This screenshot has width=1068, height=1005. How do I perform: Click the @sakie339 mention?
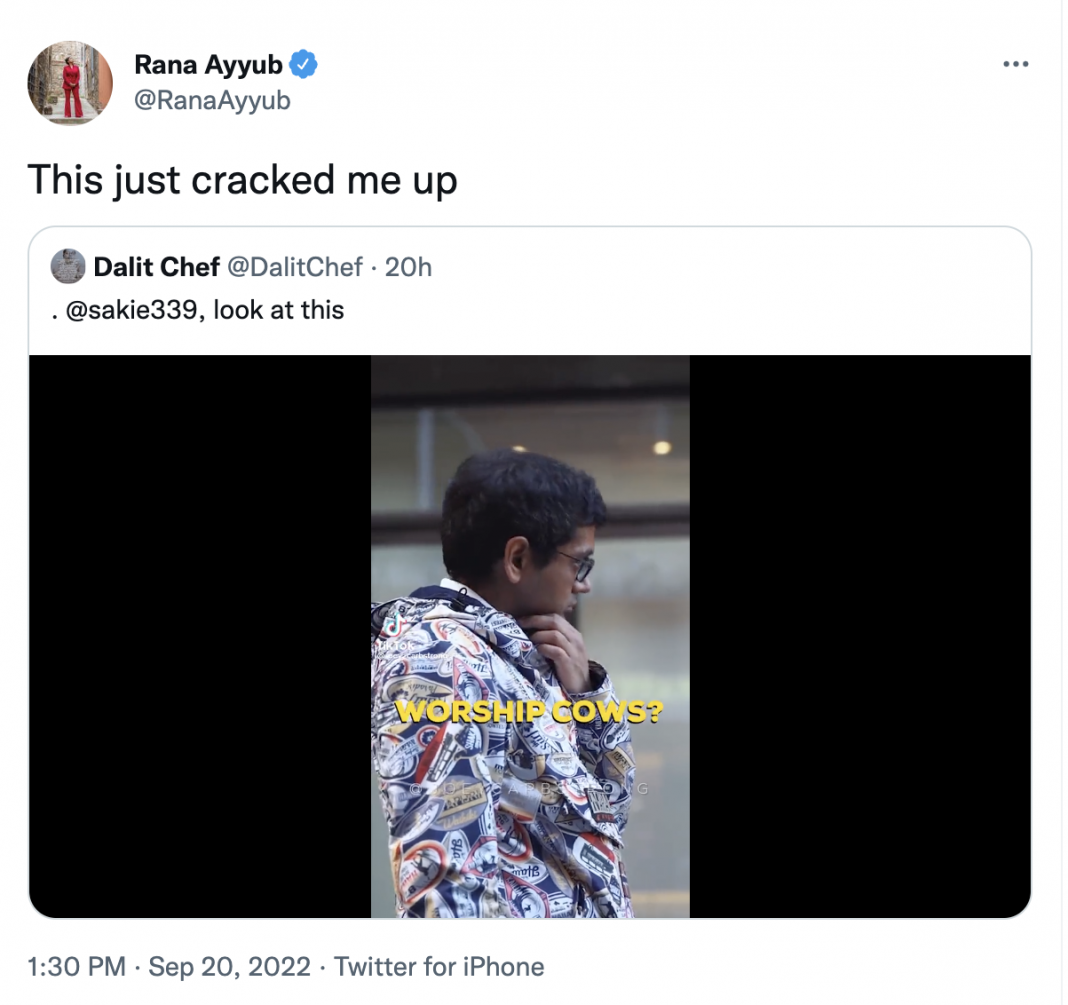pyautogui.click(x=131, y=310)
